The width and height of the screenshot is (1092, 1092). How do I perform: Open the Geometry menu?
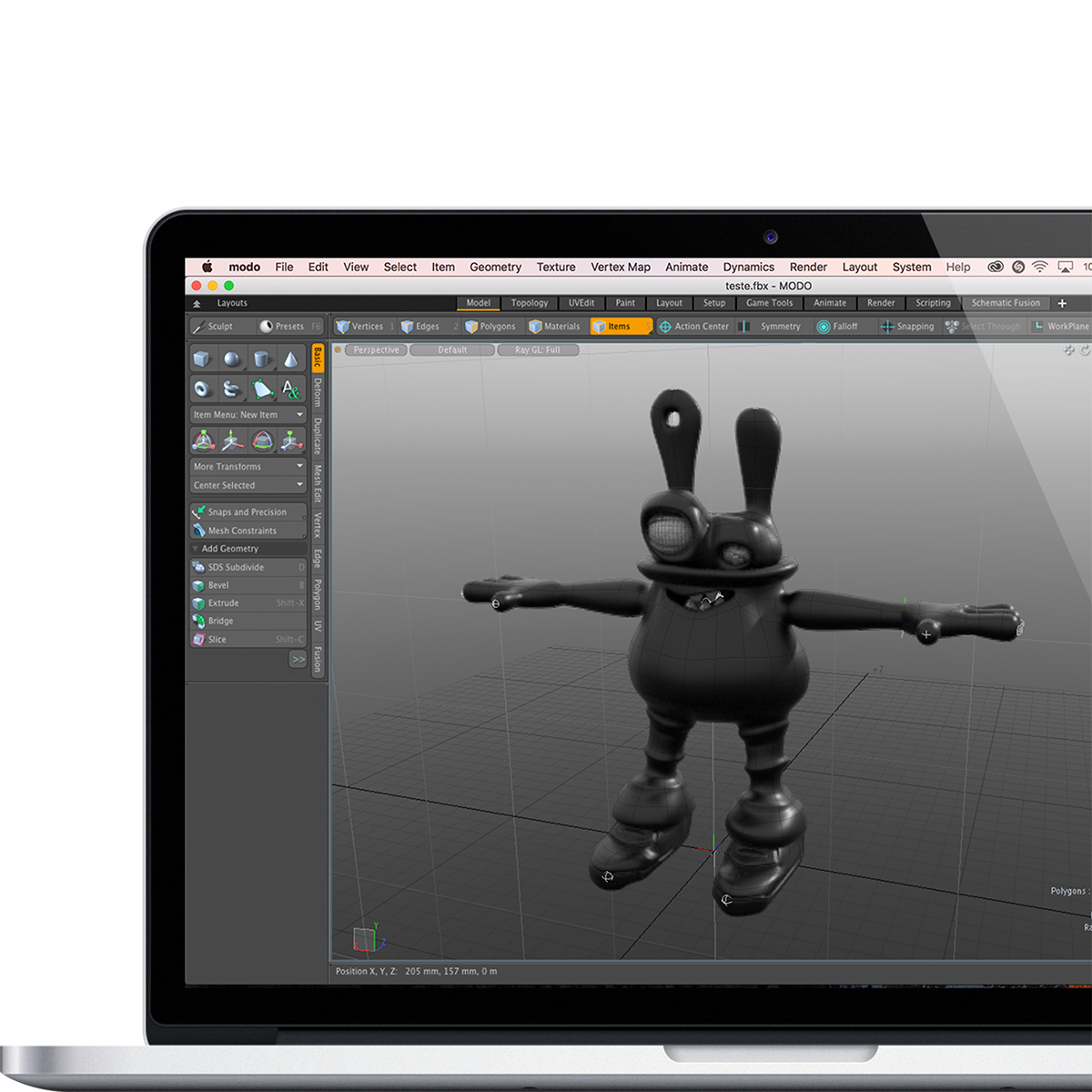(495, 267)
